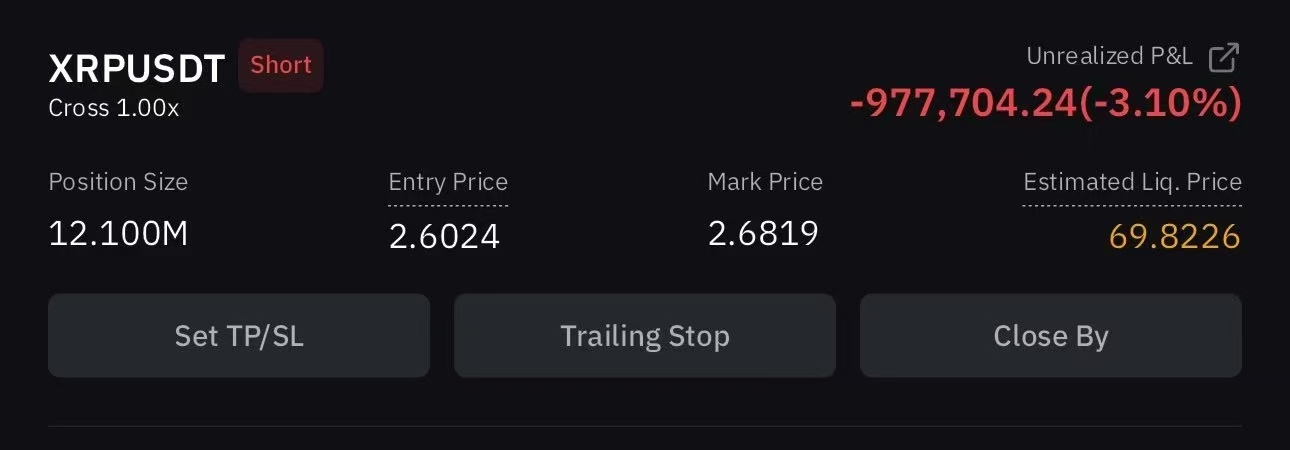Click the Set TP/SL button

click(239, 336)
